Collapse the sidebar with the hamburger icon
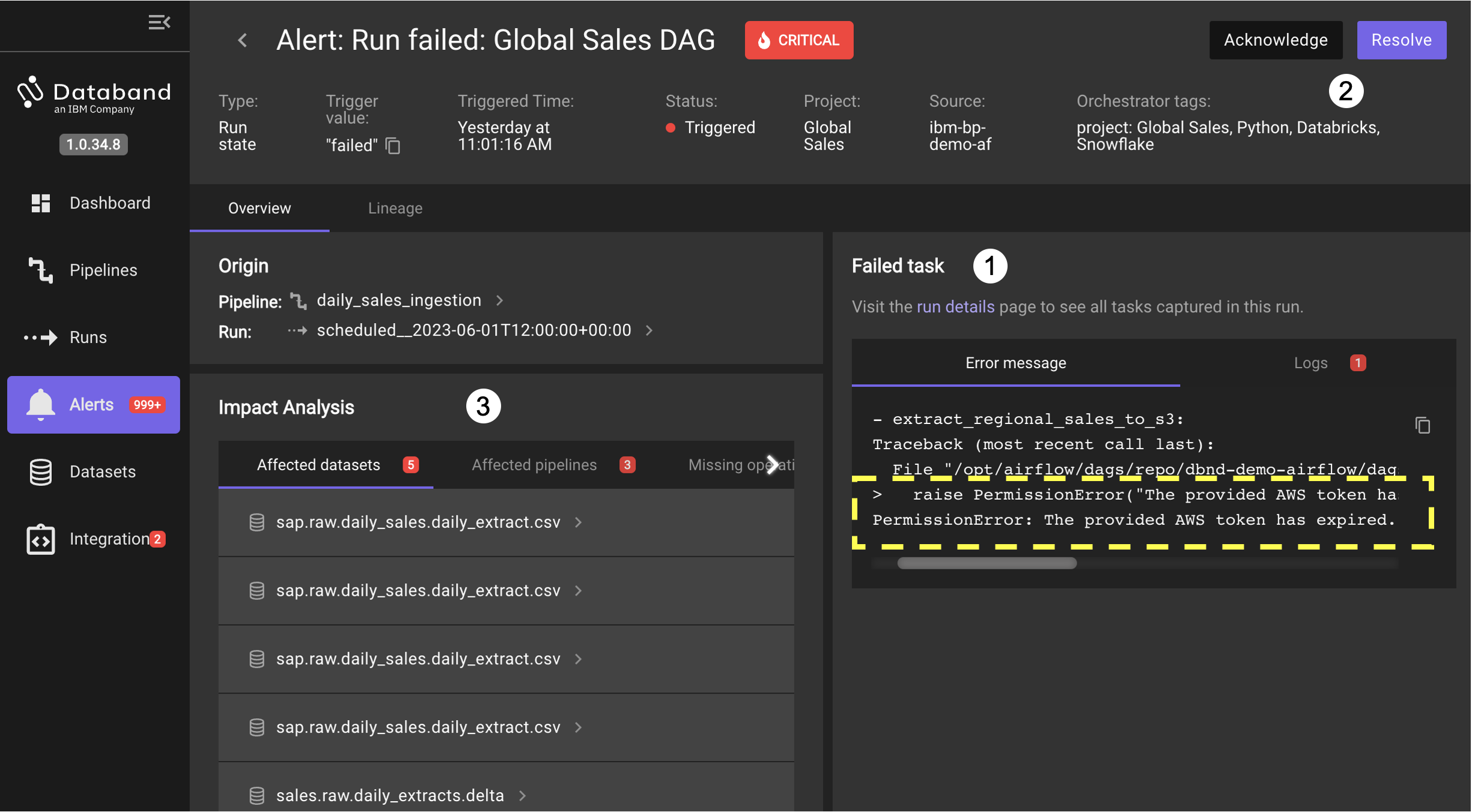This screenshot has height=812, width=1472. 159,23
